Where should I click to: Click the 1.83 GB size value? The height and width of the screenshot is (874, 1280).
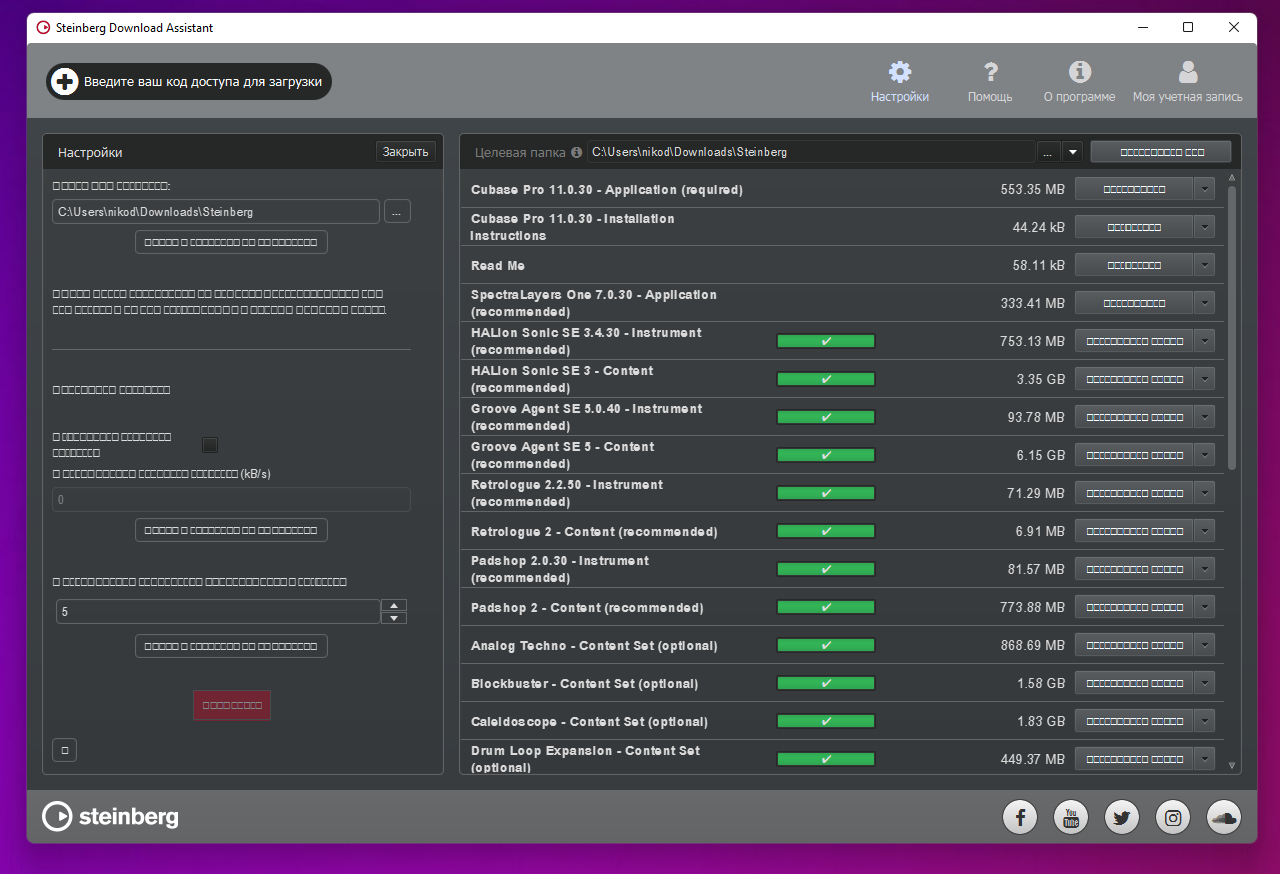pyautogui.click(x=1041, y=721)
